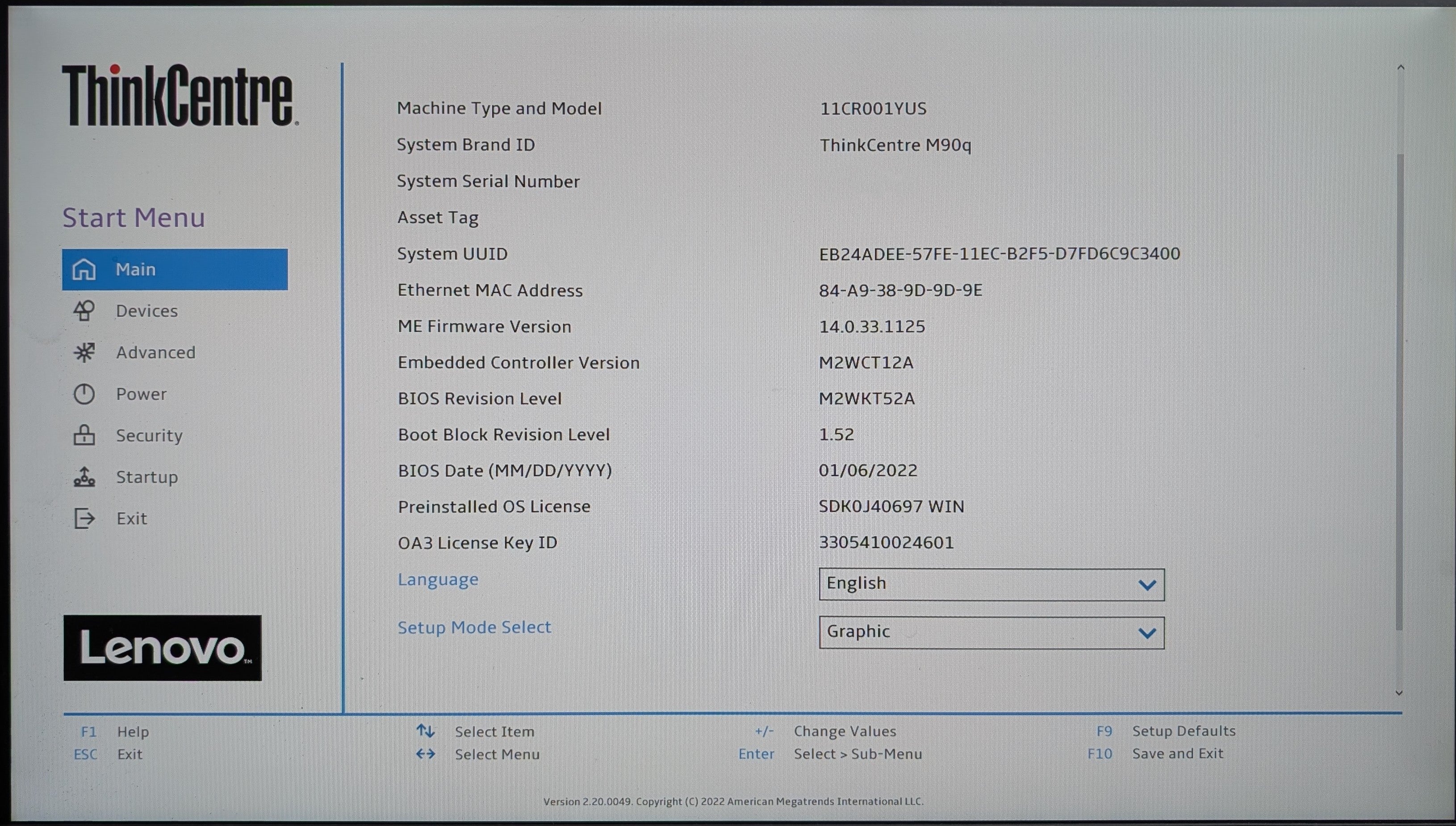The width and height of the screenshot is (1456, 826).
Task: Click the Language setting label
Action: coord(438,580)
